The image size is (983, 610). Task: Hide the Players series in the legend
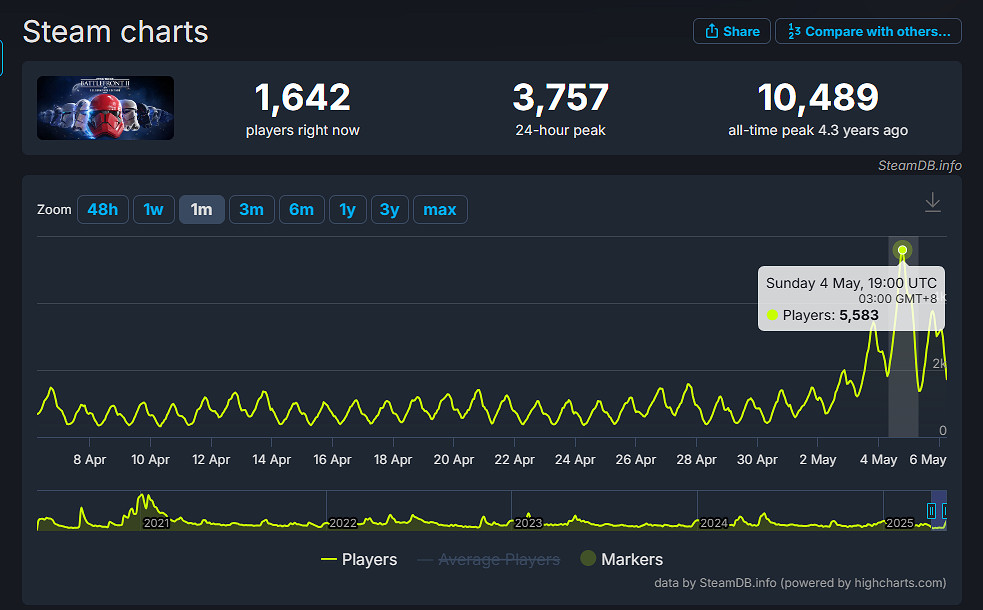(359, 559)
